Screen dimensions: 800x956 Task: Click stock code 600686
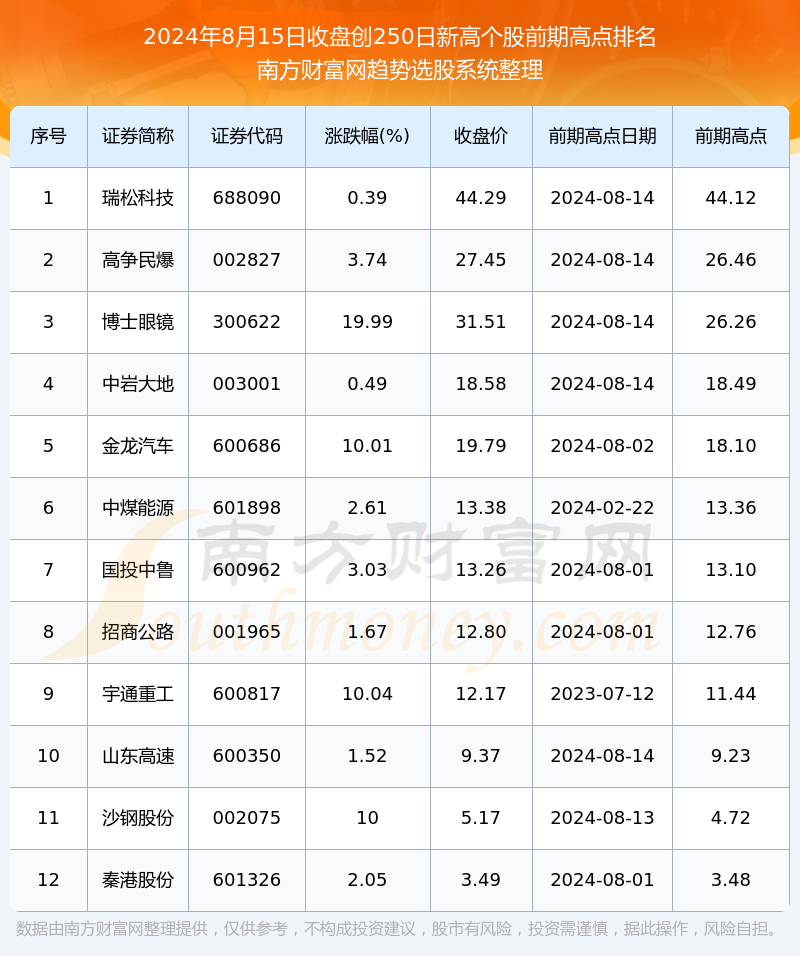coord(247,446)
